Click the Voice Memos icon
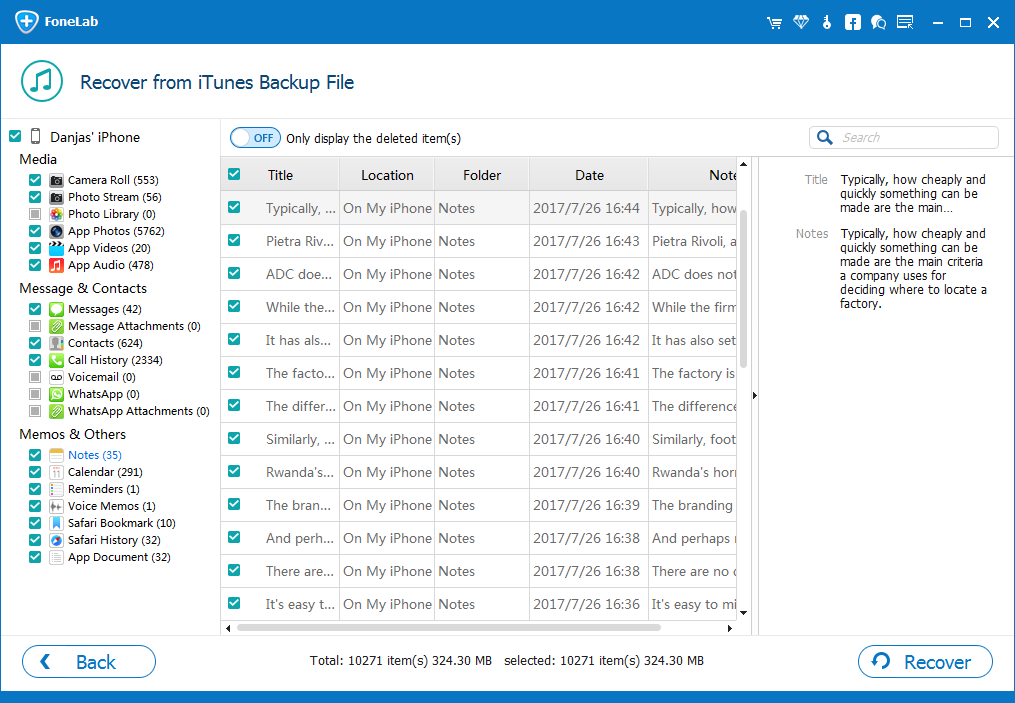 click(56, 506)
